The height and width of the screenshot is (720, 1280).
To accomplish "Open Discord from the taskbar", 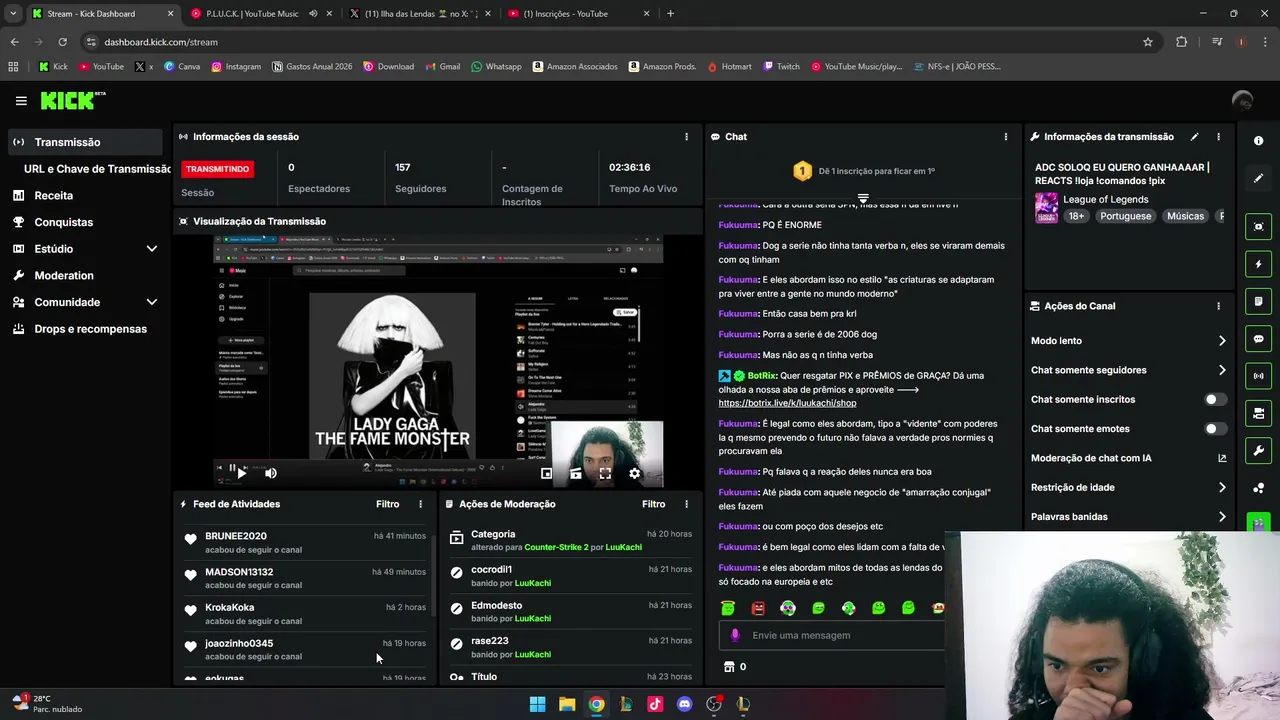I will 684,704.
